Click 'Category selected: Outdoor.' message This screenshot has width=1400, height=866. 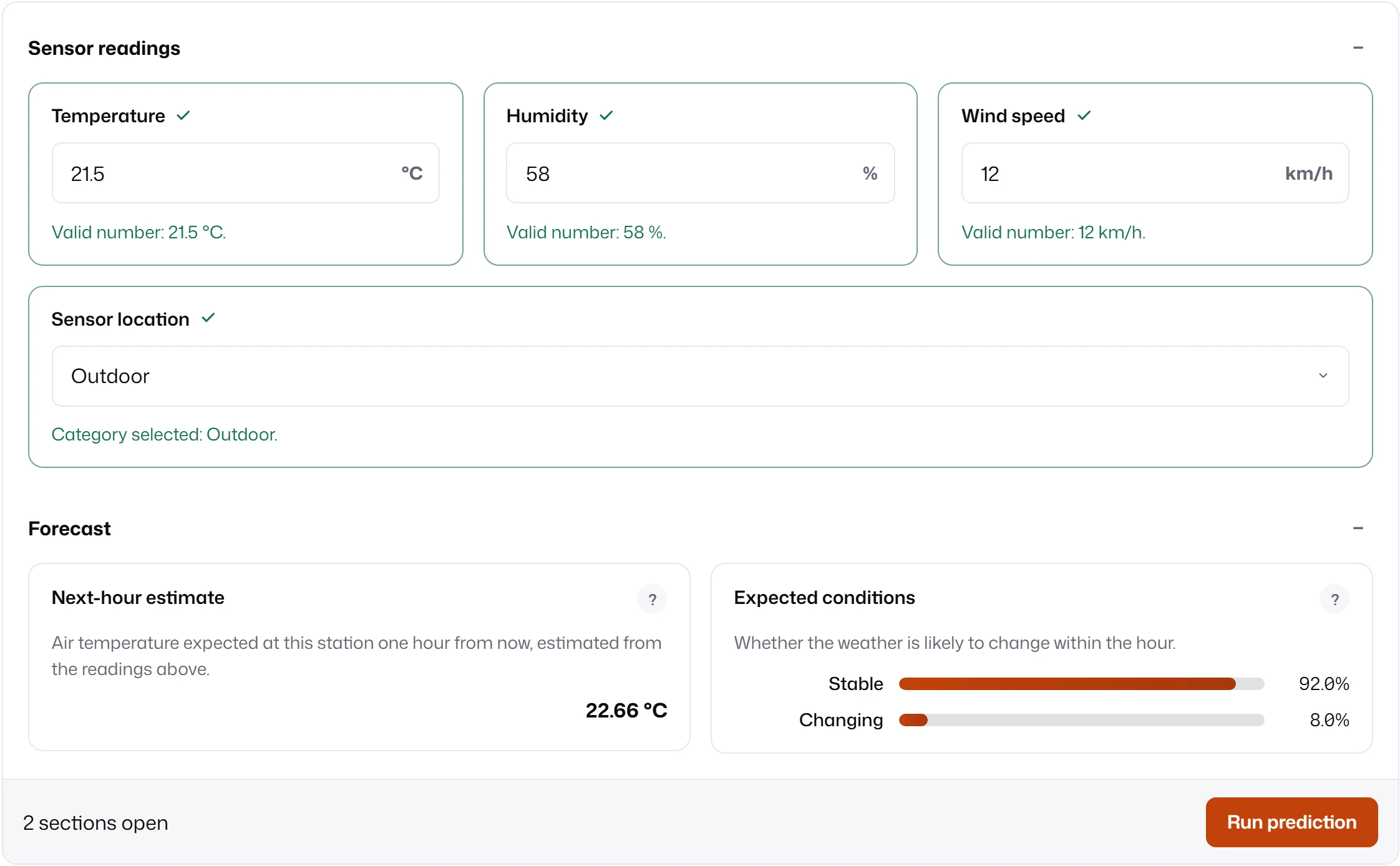coord(165,434)
